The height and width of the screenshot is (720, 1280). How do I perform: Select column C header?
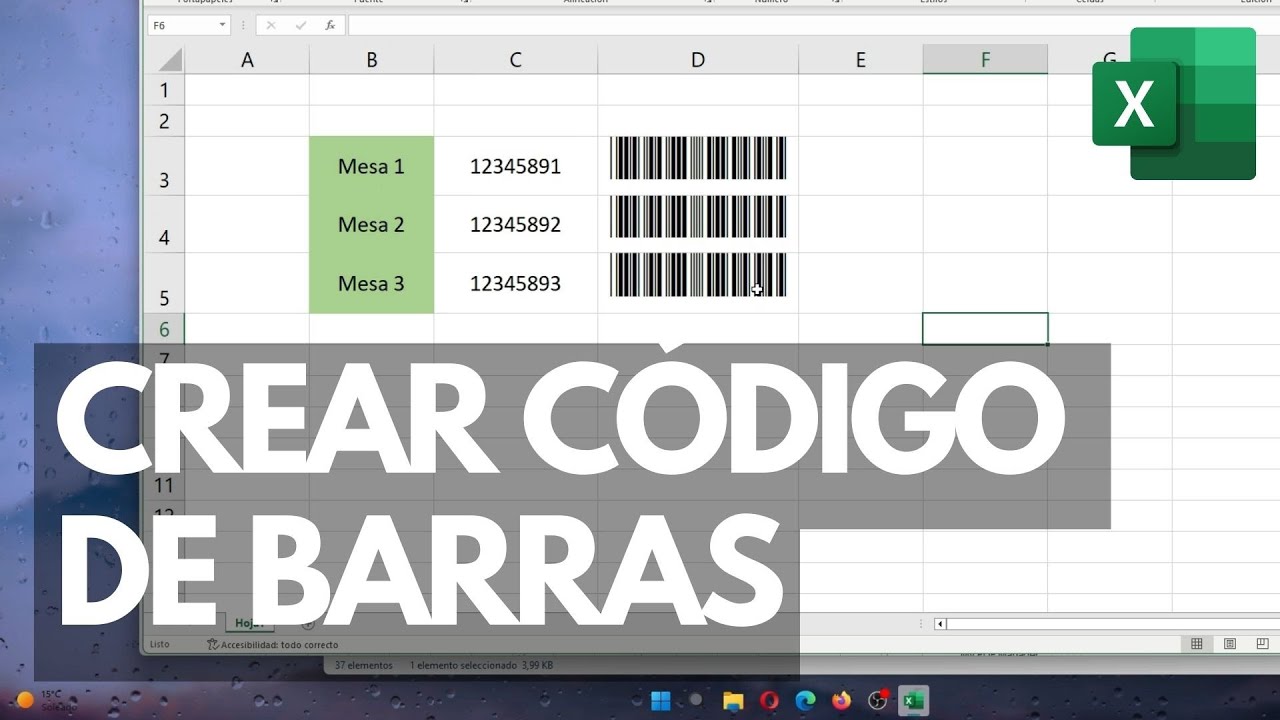pyautogui.click(x=515, y=60)
